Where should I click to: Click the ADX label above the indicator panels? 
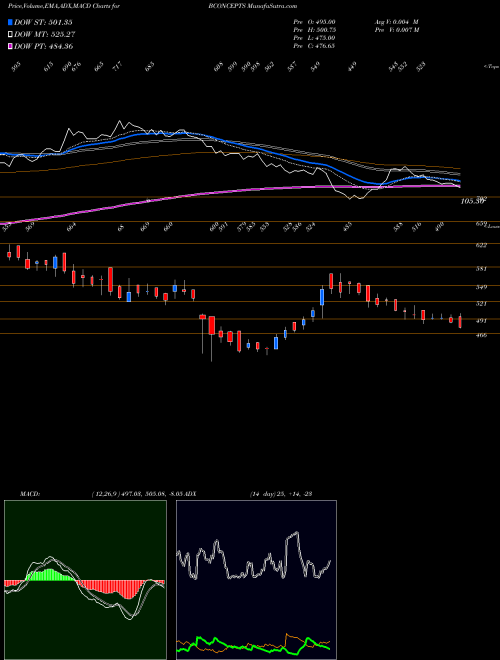click(190, 494)
